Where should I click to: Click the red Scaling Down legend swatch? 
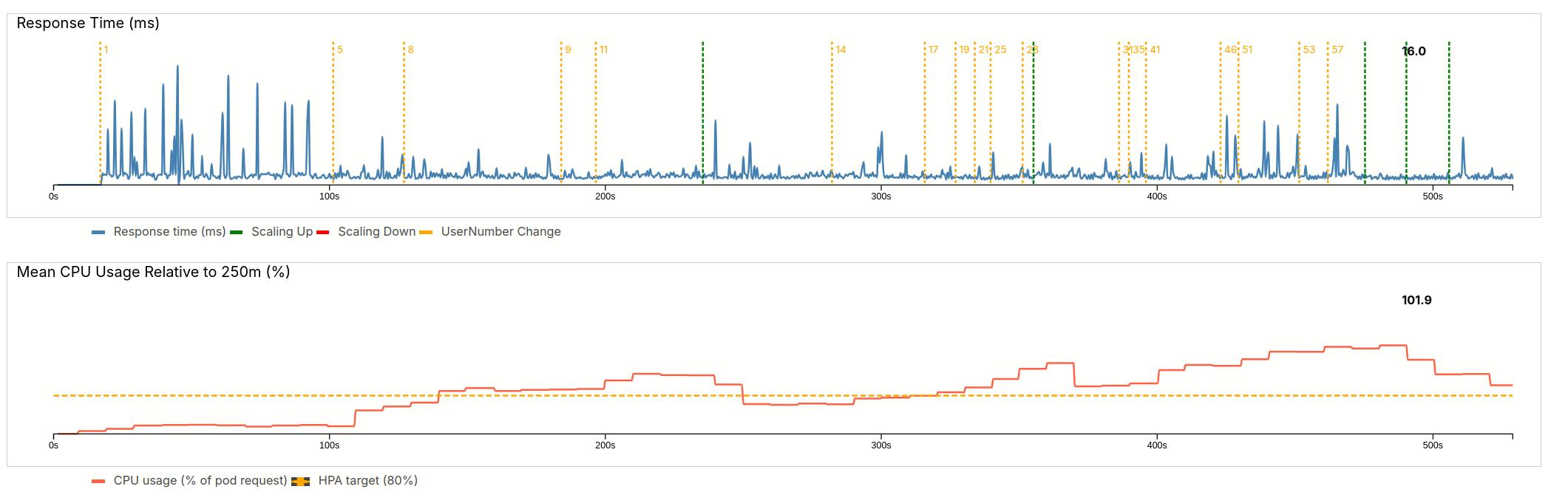(322, 233)
